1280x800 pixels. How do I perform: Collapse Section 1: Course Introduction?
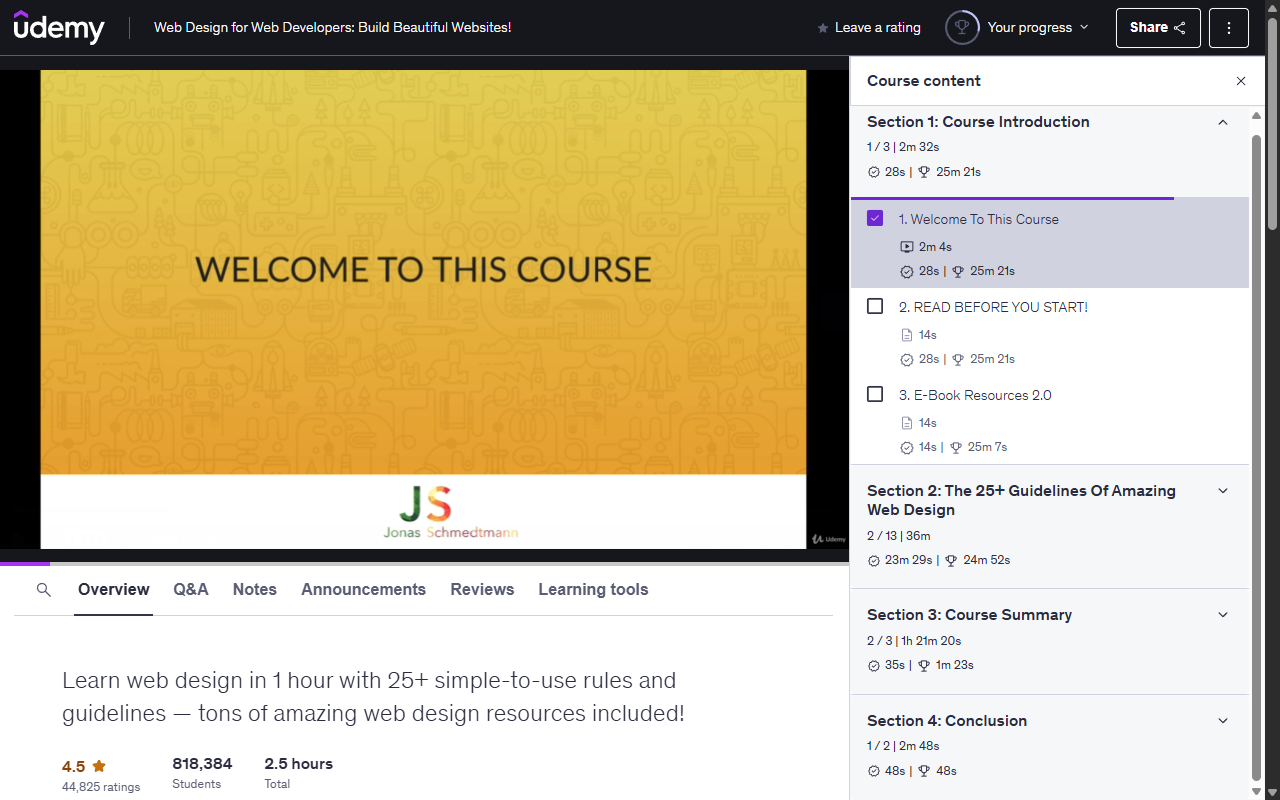click(1222, 122)
